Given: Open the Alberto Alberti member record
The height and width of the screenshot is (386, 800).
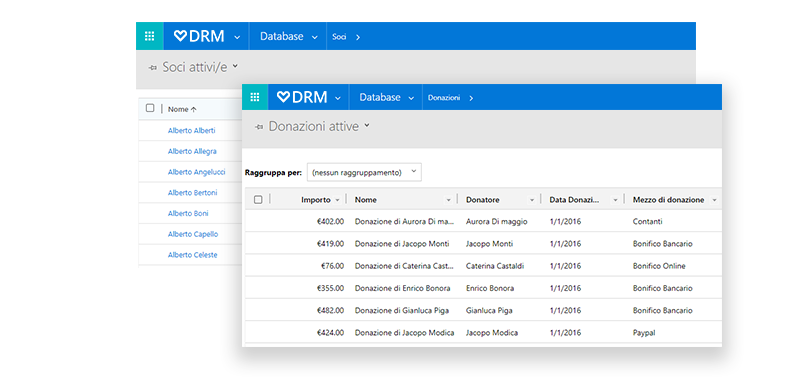Looking at the screenshot, I should 191,131.
